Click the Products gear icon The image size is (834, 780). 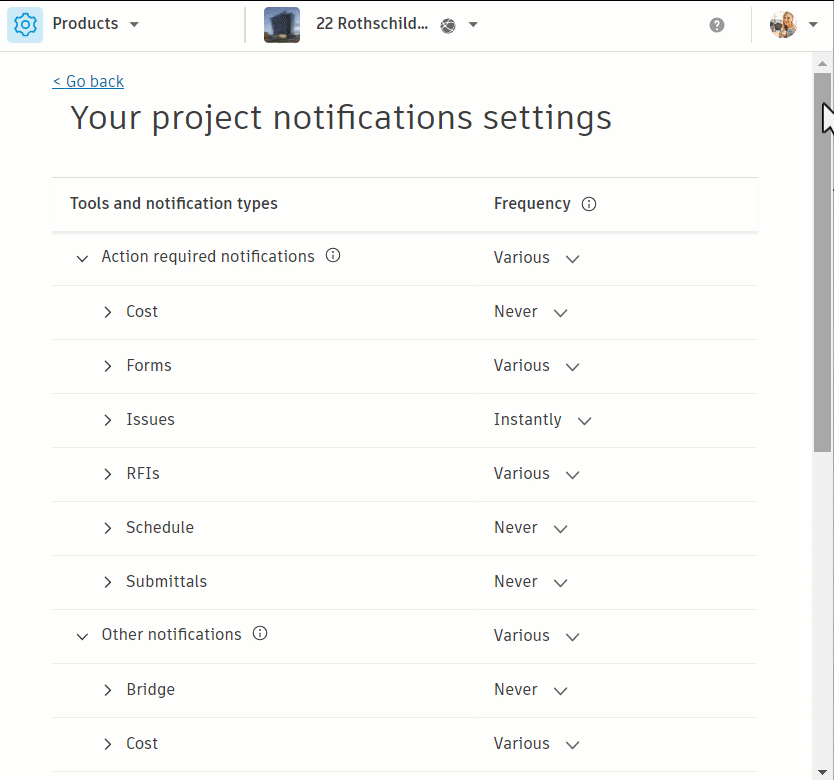(x=25, y=25)
